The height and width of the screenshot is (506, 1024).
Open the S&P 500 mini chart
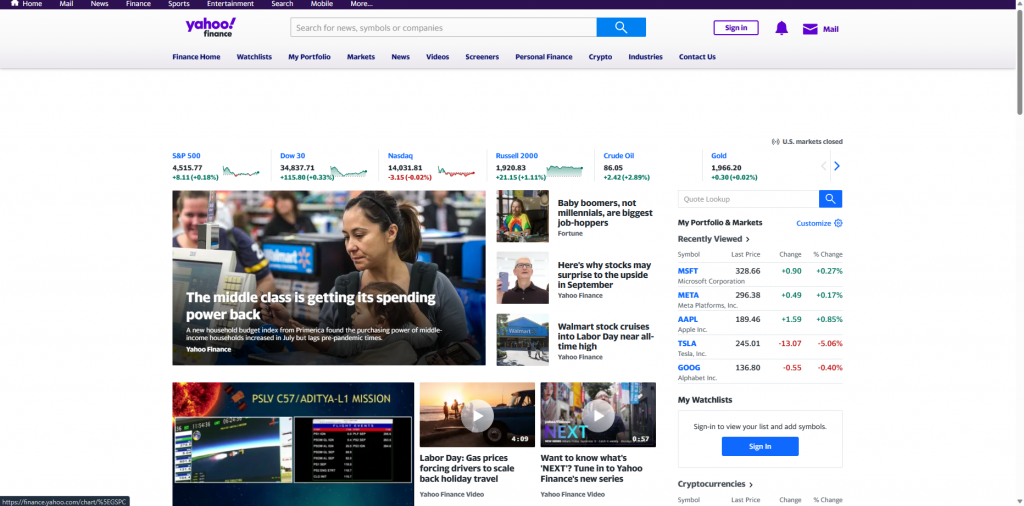(x=241, y=172)
